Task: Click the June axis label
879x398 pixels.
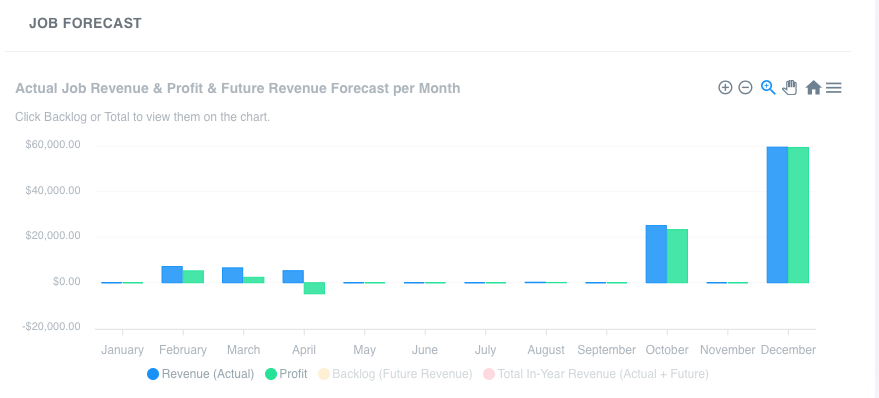Action: click(x=425, y=350)
